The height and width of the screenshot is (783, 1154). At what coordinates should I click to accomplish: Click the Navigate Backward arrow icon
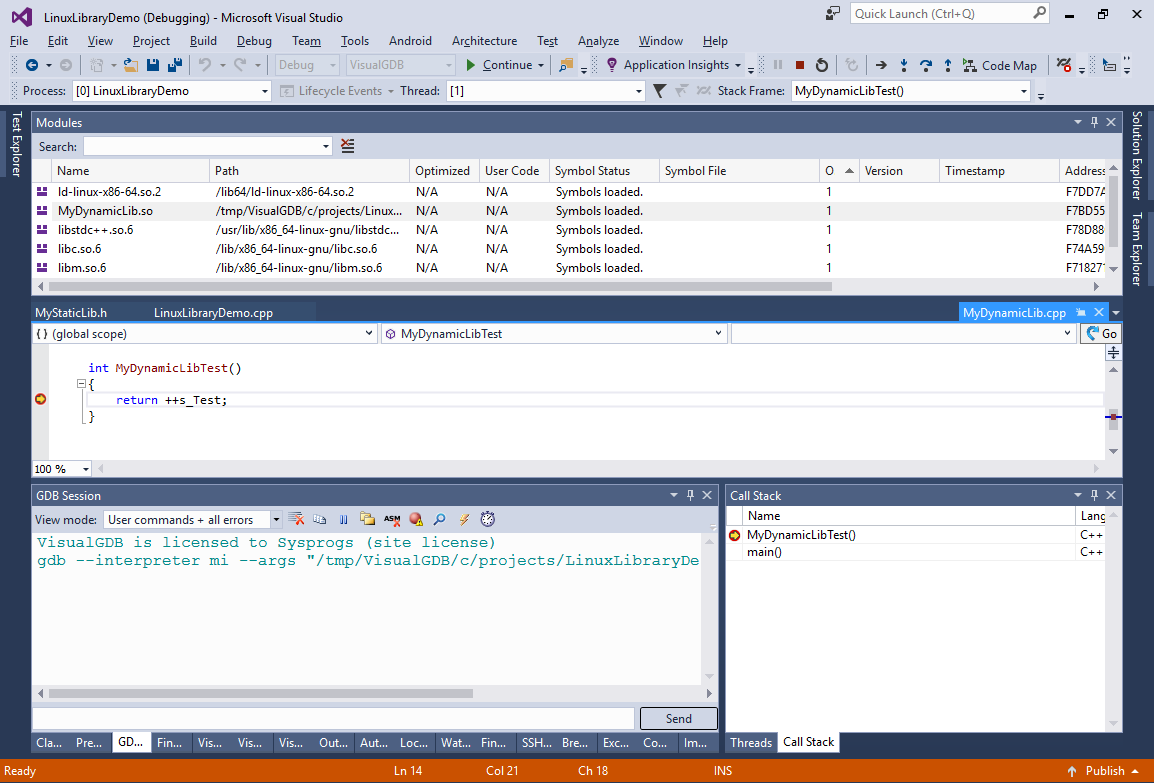[32, 65]
